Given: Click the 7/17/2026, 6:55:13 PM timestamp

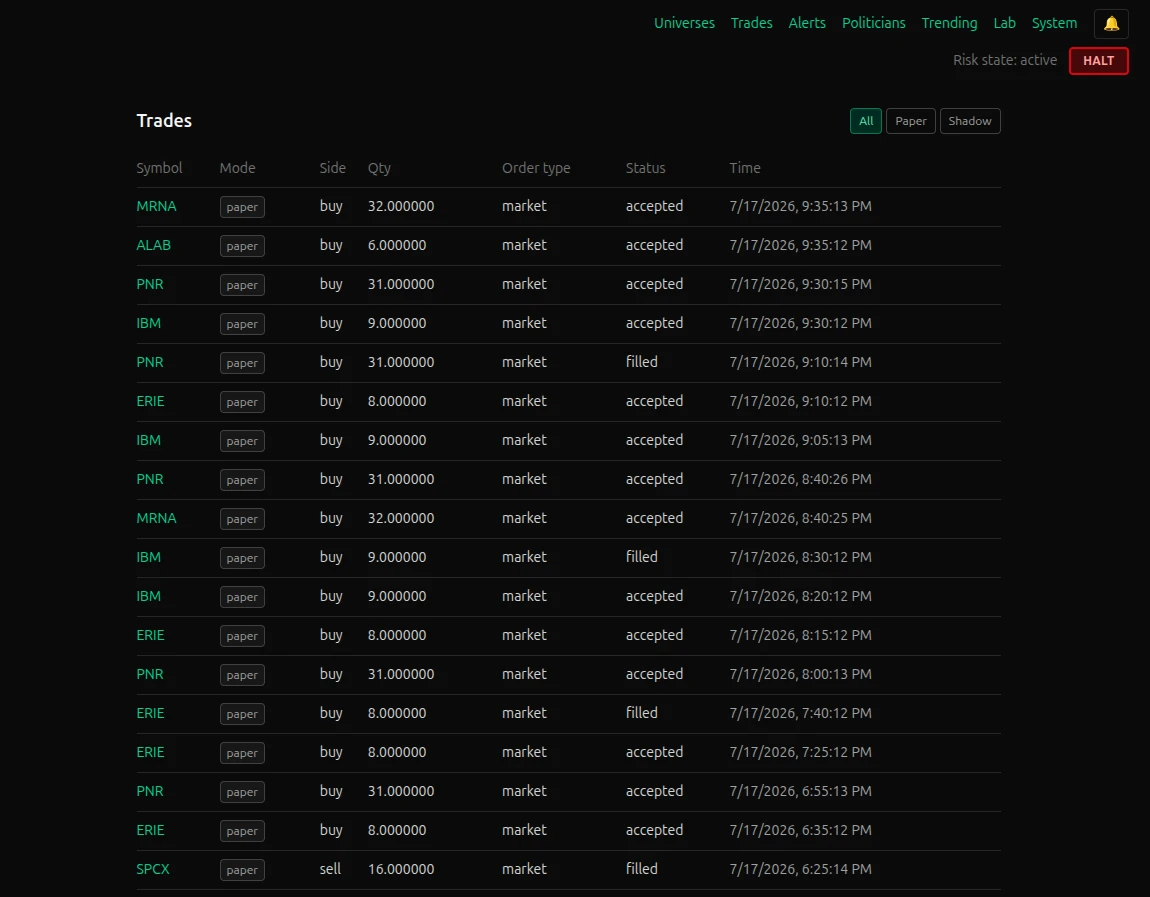Looking at the screenshot, I should [800, 791].
